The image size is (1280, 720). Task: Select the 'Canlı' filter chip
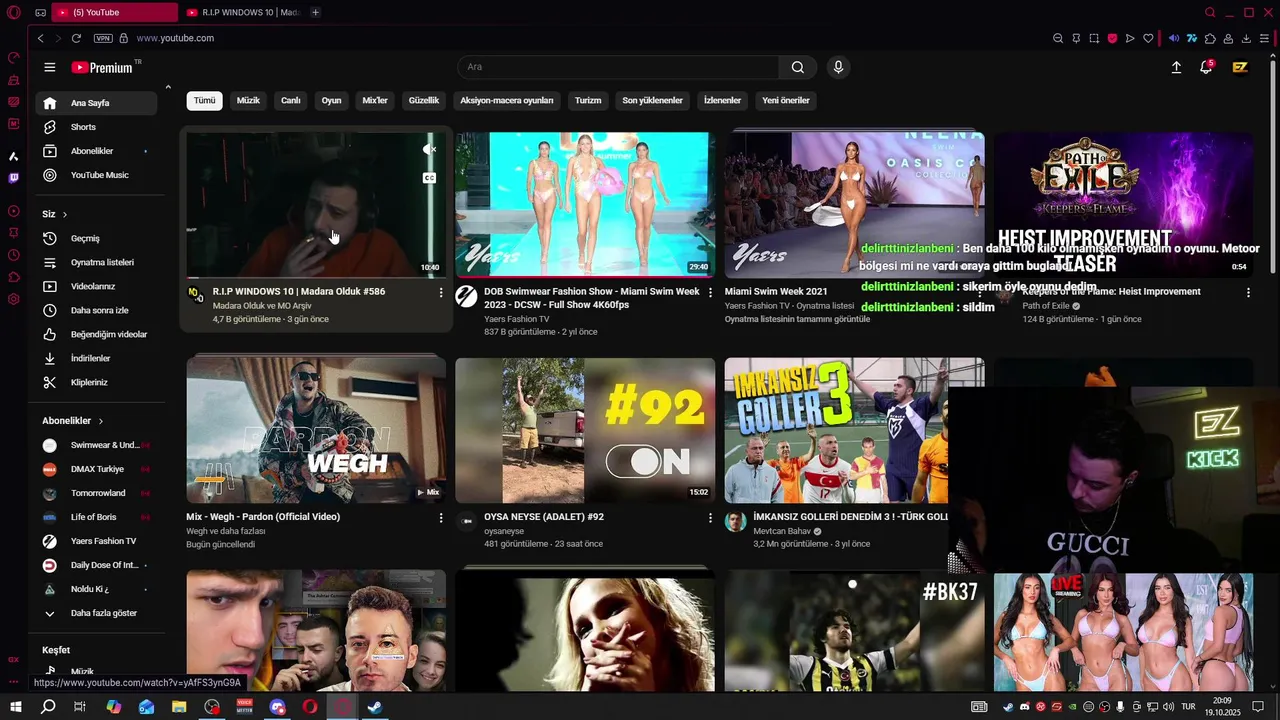tap(291, 100)
